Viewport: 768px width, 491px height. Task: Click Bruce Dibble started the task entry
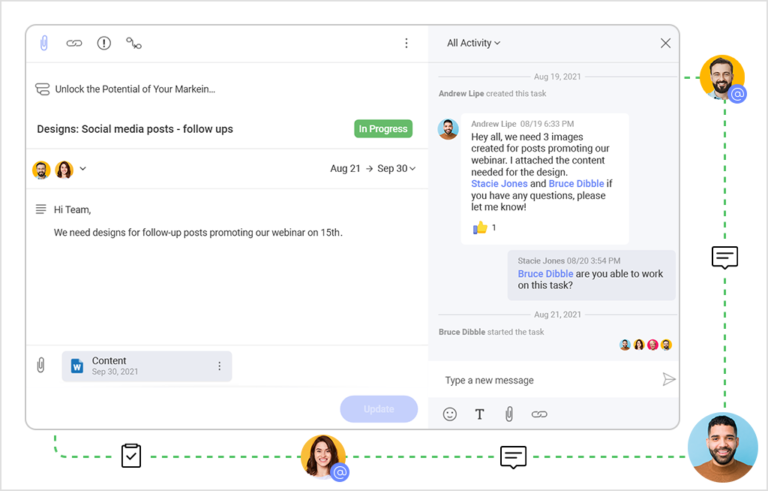click(491, 332)
